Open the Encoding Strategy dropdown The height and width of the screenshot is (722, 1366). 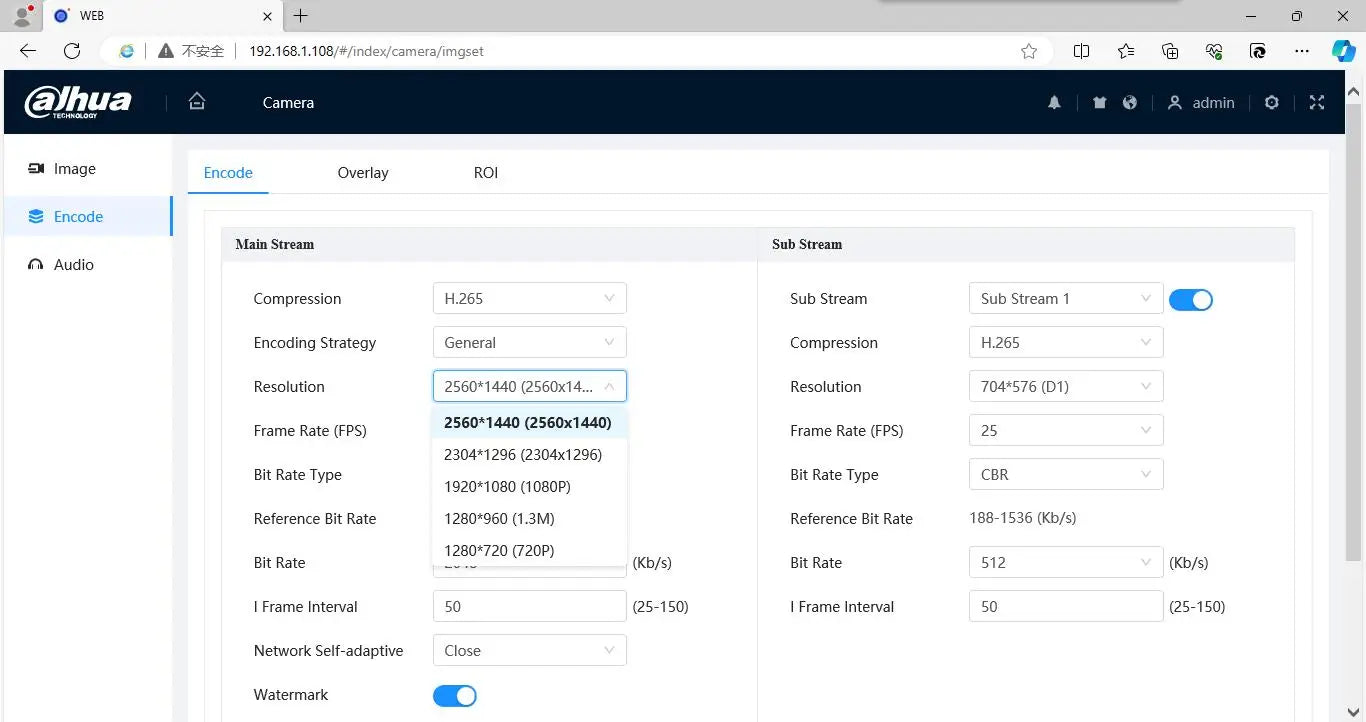(530, 342)
